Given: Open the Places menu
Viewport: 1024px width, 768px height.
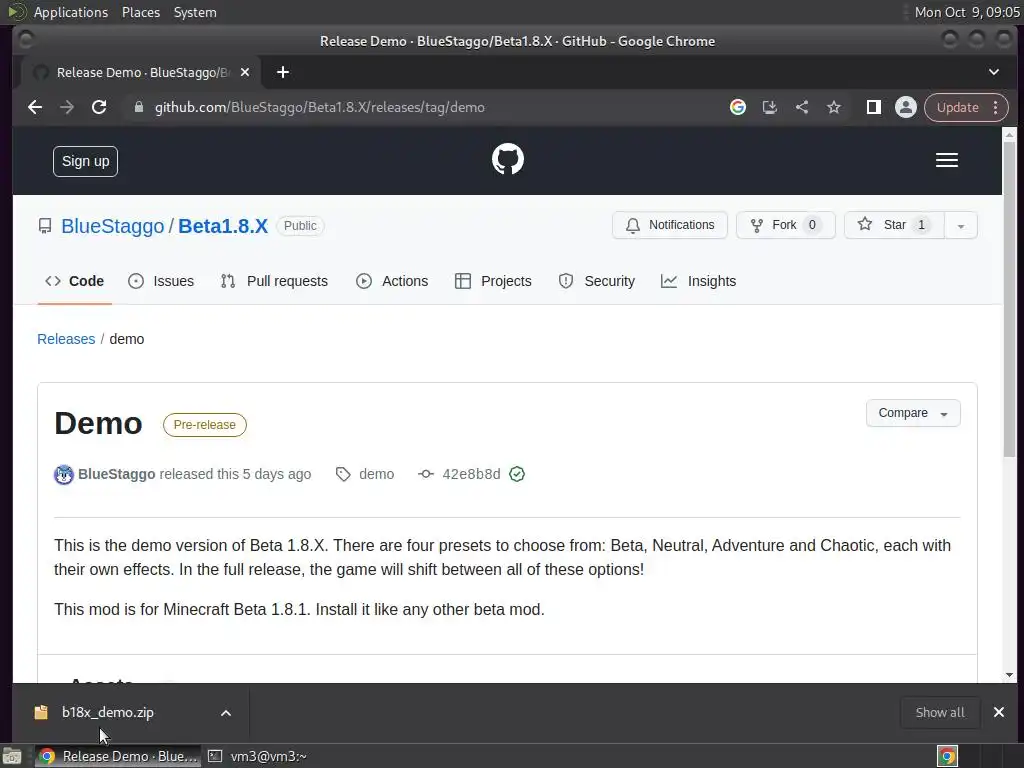Looking at the screenshot, I should click(140, 12).
